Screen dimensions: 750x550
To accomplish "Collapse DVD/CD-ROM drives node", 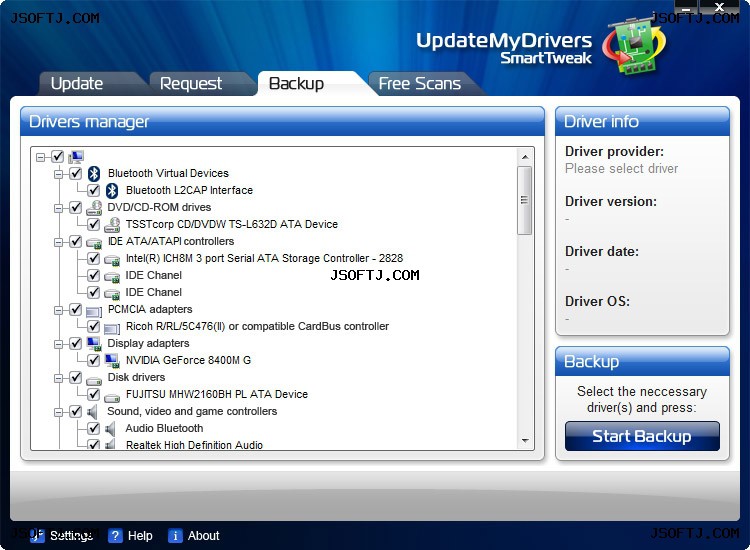I will [x=58, y=208].
